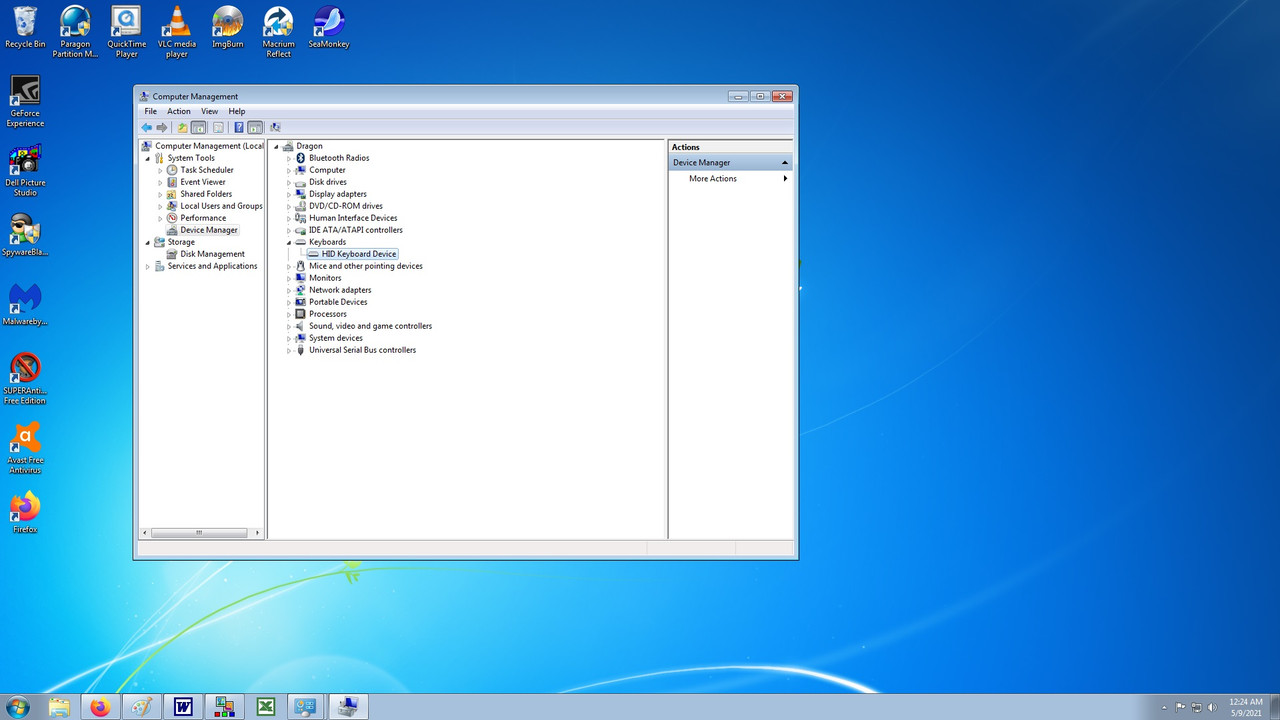1280x720 pixels.
Task: Click the Computer device category icon
Action: (300, 170)
